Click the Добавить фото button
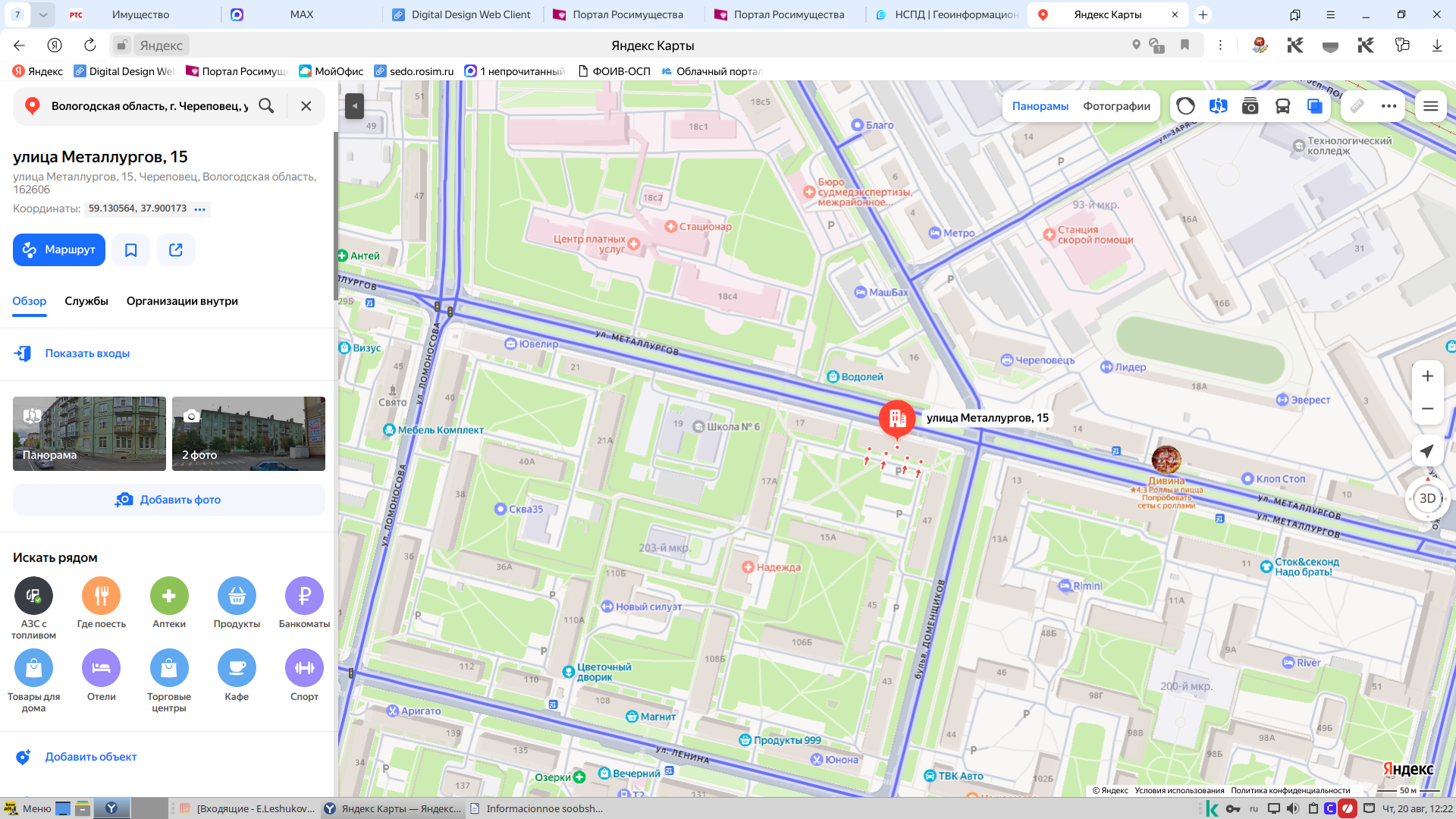Viewport: 1456px width, 819px height. (169, 500)
